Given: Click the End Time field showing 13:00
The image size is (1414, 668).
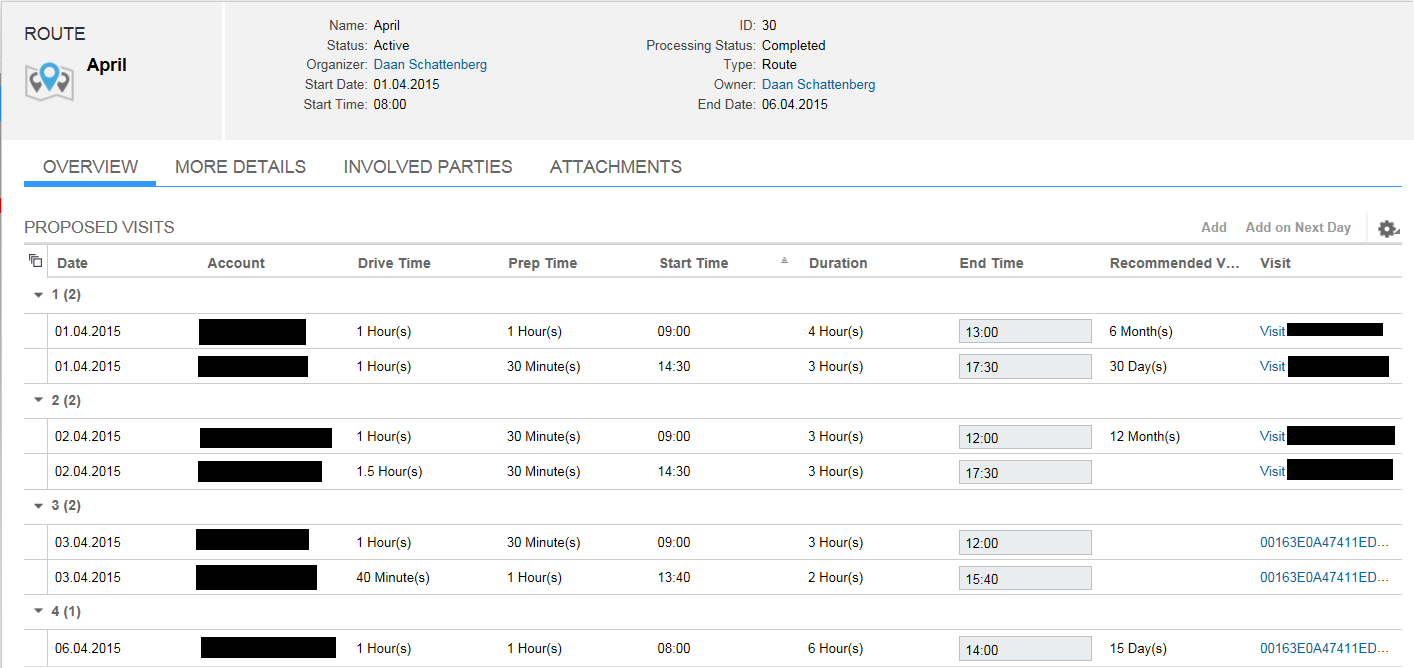Looking at the screenshot, I should click(x=1024, y=330).
